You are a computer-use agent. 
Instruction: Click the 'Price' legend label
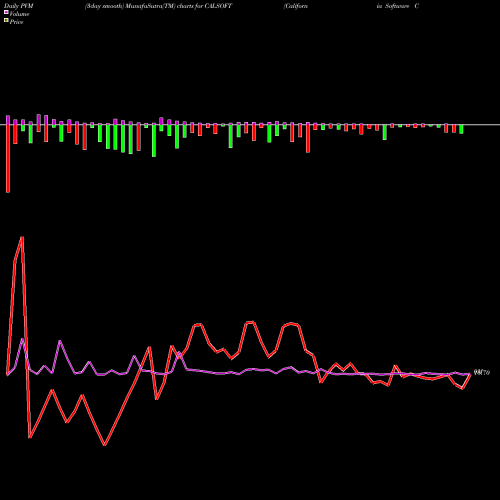tap(16, 22)
